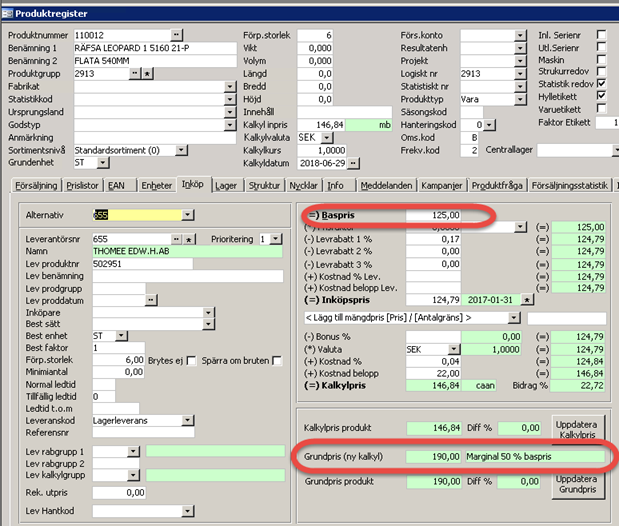Enable Varuetikett checkbox
Screen dimensions: 619x526
tap(601, 108)
